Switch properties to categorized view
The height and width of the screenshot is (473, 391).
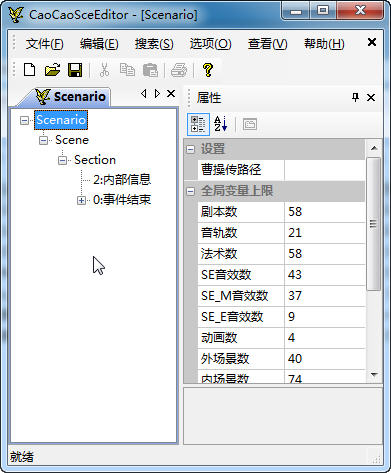[x=198, y=124]
